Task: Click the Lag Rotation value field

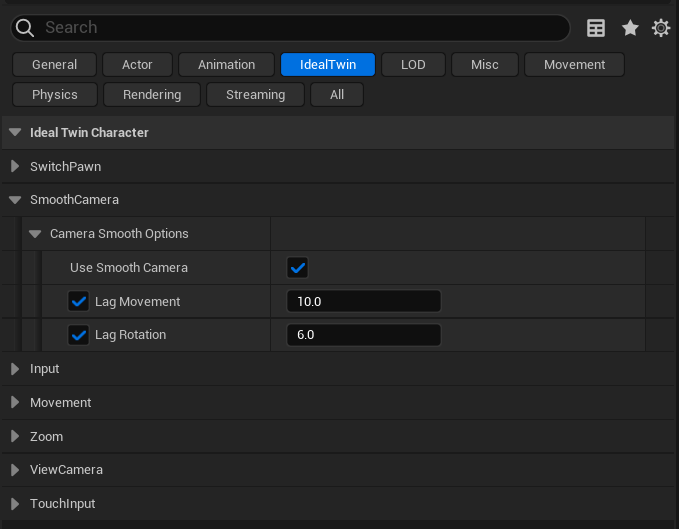Action: [363, 335]
